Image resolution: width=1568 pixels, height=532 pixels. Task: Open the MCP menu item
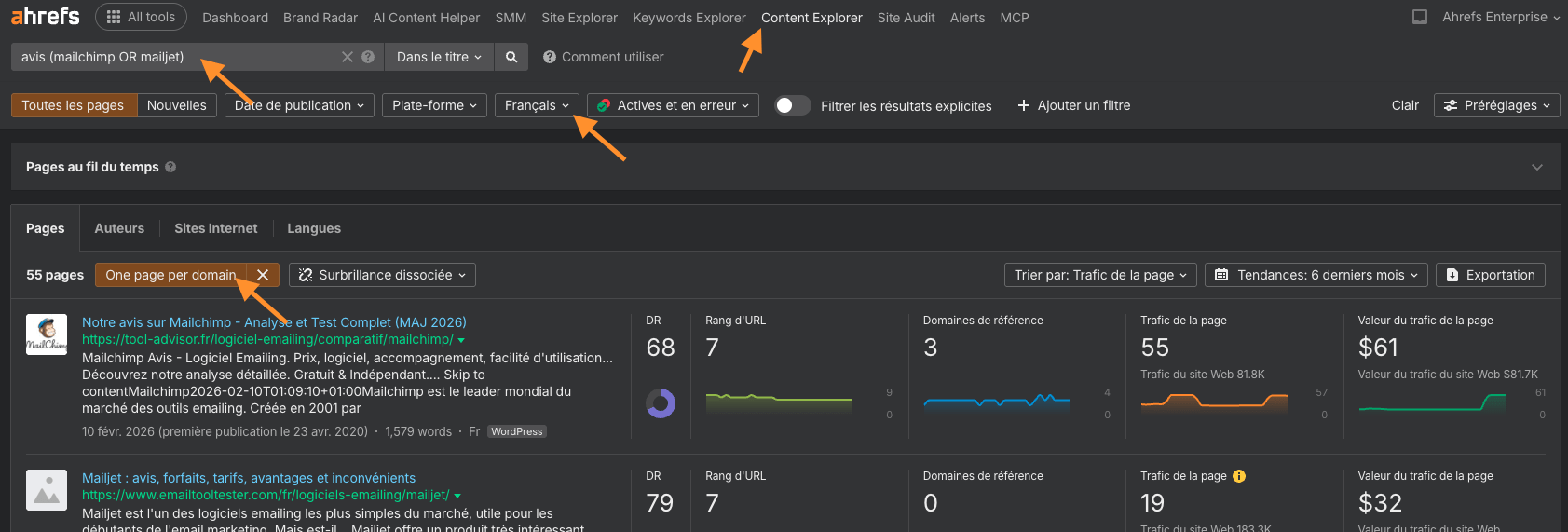click(1015, 18)
